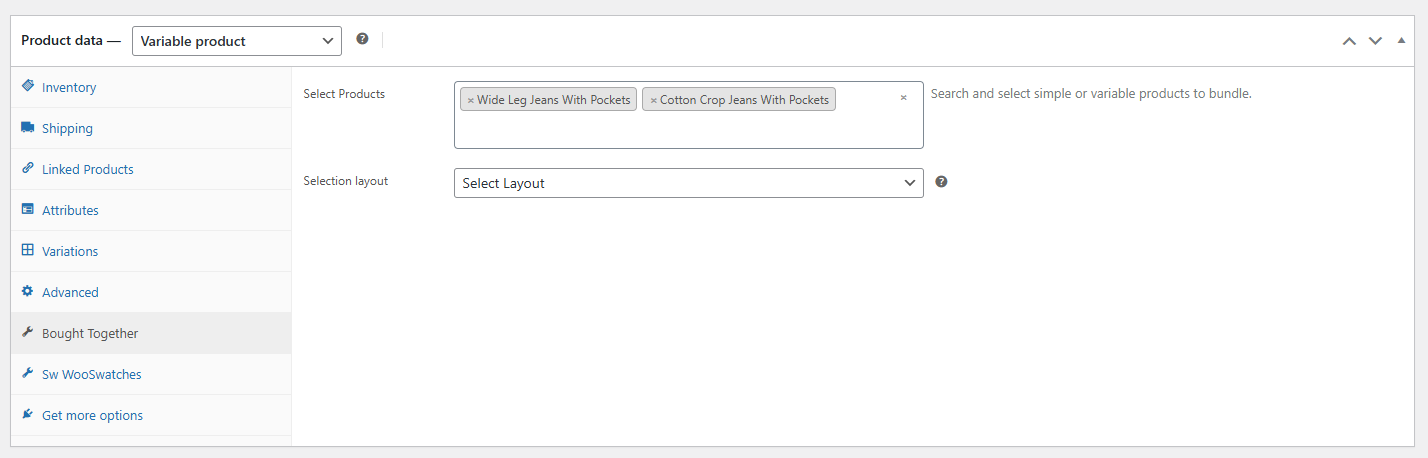Open the Bought Together tab
This screenshot has width=1428, height=458.
coord(90,333)
